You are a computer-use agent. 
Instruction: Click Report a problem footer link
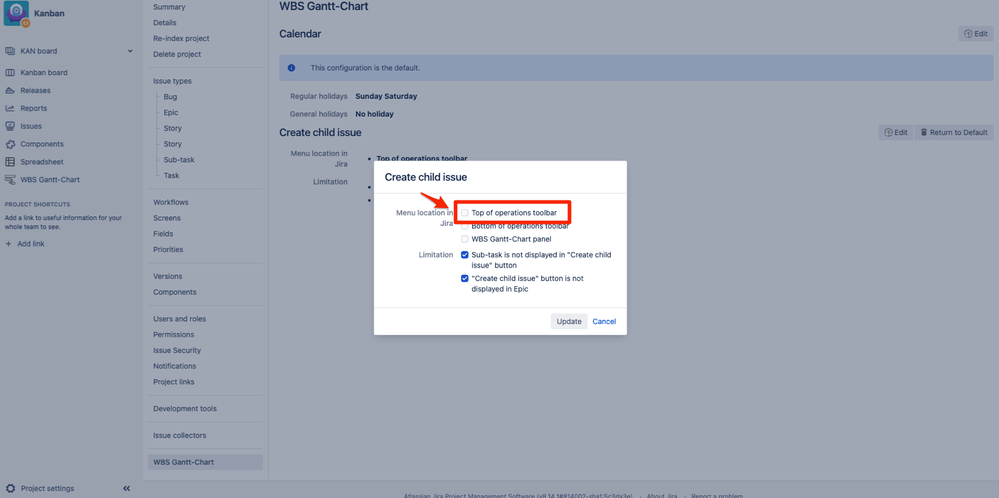[x=717, y=496]
